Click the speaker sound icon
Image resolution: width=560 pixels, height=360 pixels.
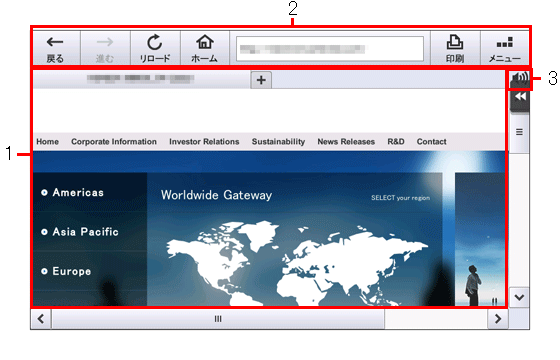[520, 78]
